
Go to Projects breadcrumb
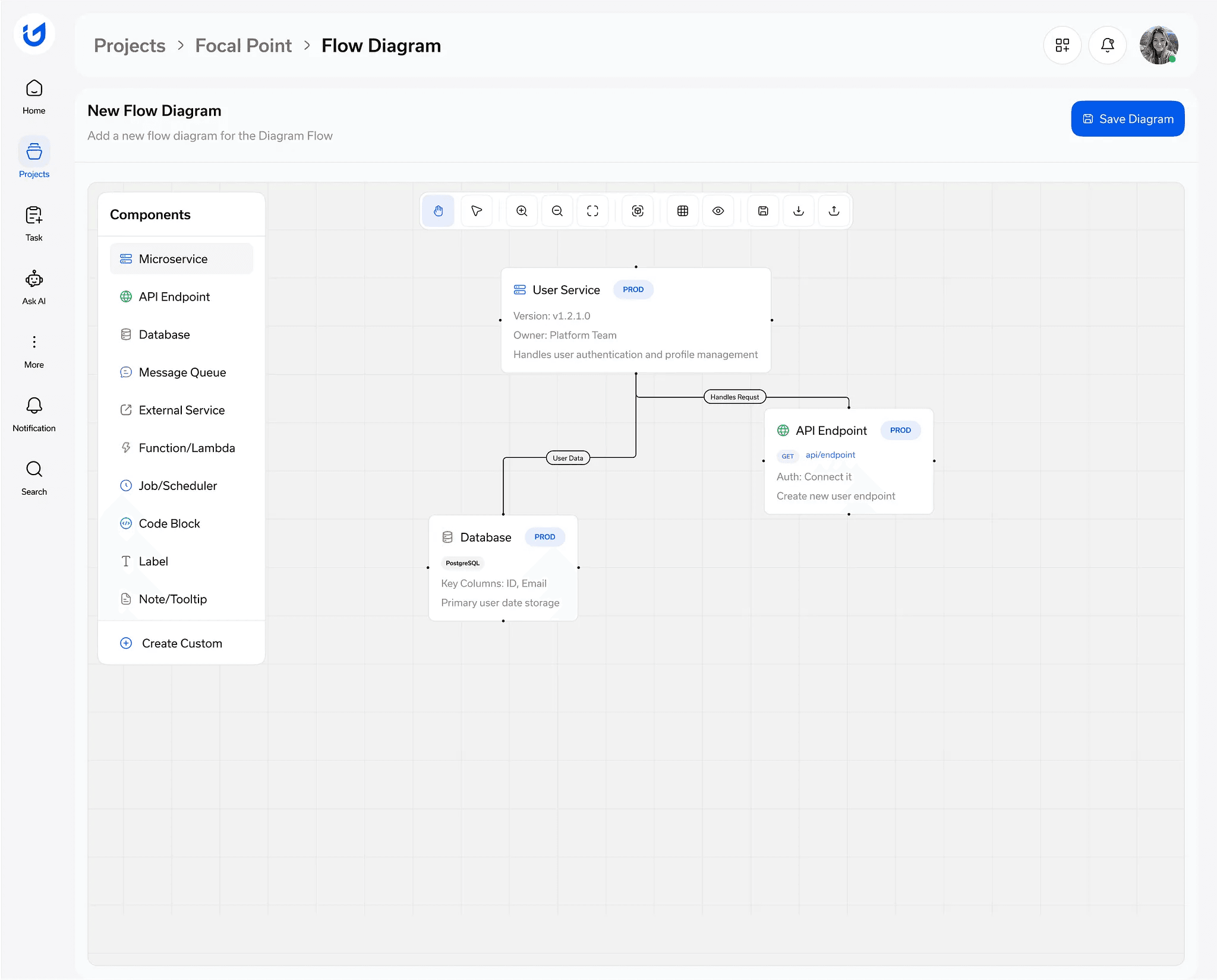coord(130,46)
